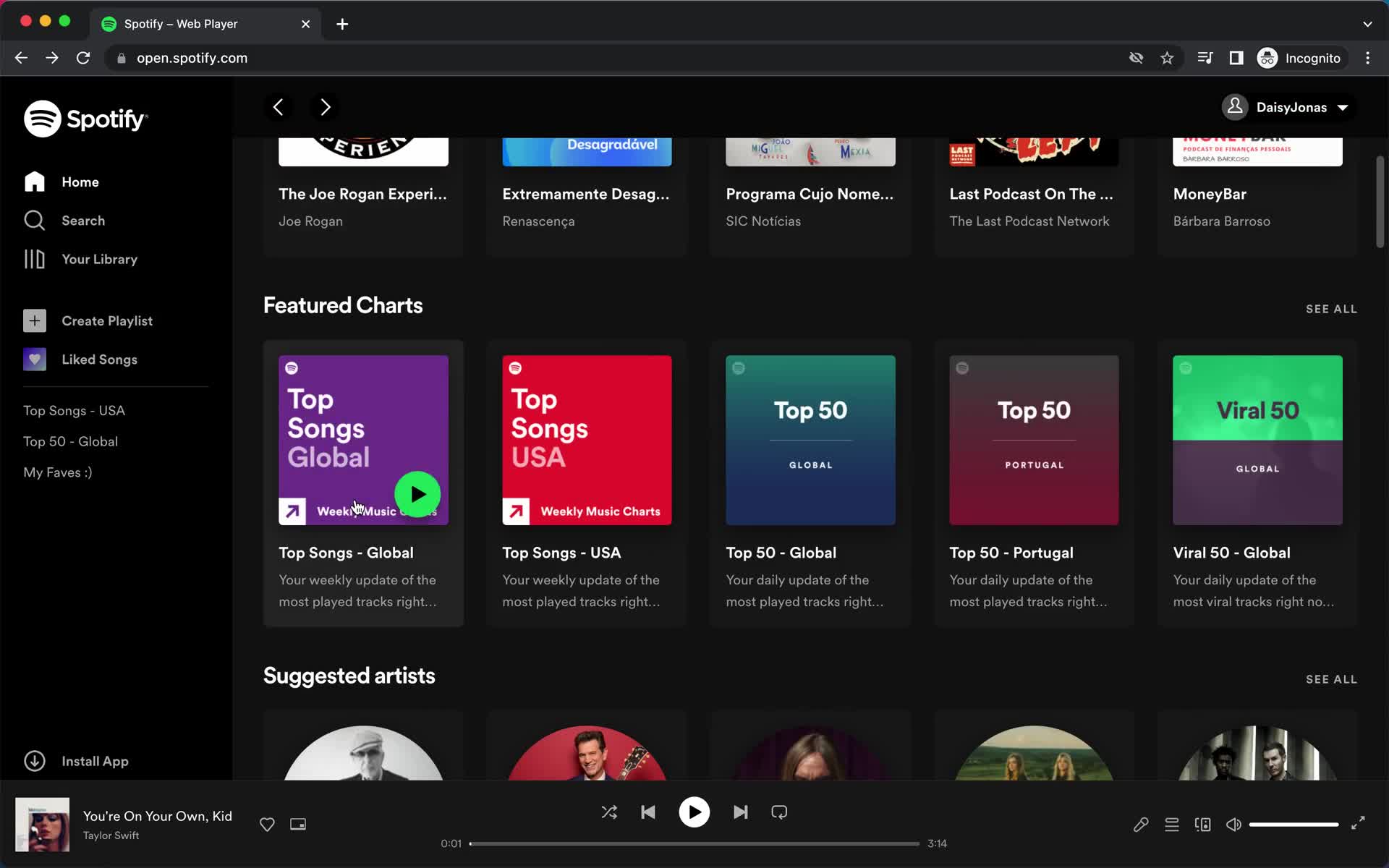The image size is (1389, 868).
Task: Open the Top 50 - Portugal chart cover
Action: (1034, 440)
